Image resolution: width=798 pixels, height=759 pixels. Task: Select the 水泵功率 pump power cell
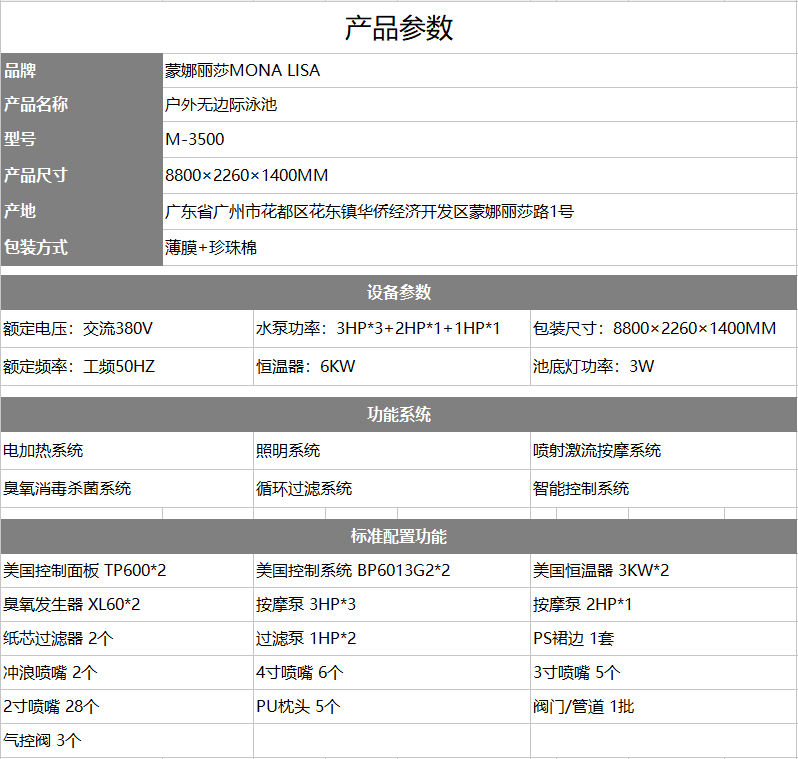pyautogui.click(x=378, y=329)
